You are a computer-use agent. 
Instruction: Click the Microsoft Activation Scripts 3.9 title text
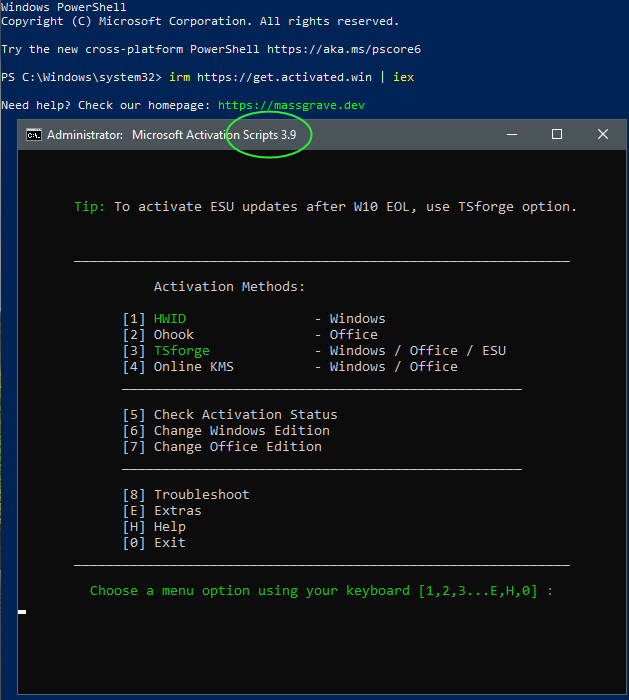pyautogui.click(x=213, y=135)
